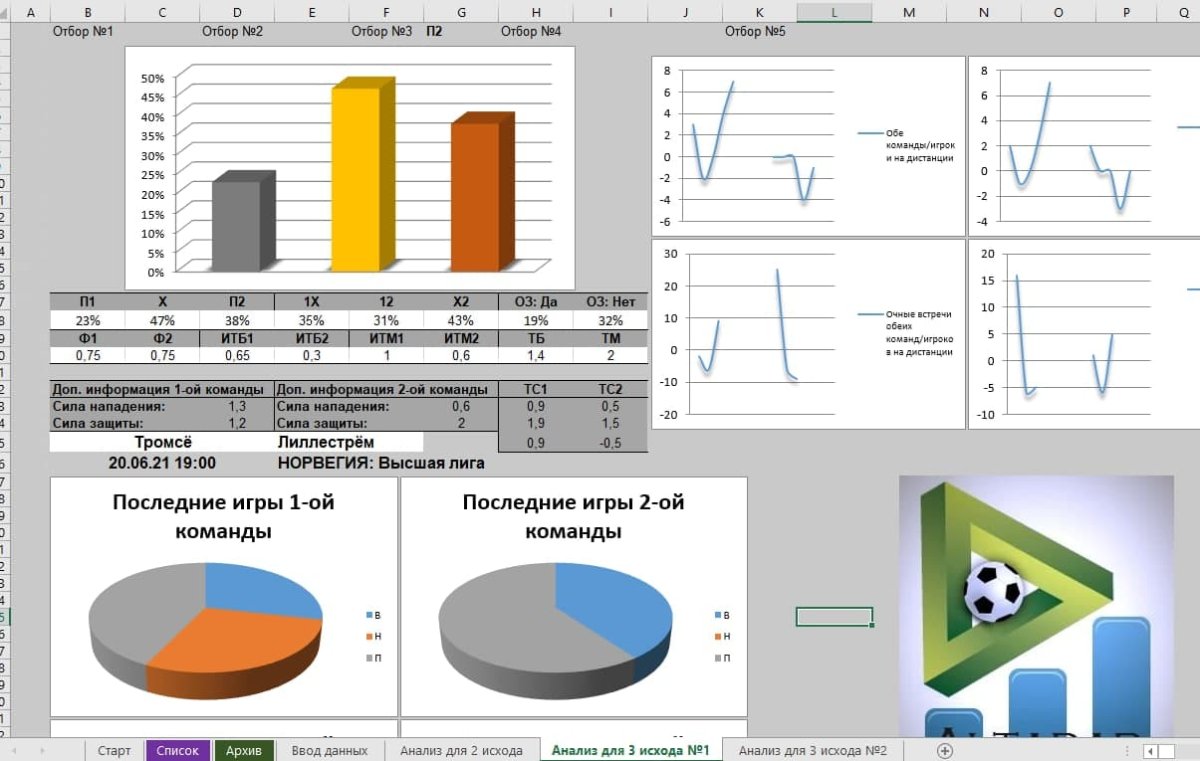
Task: Click the yellow bar in the bar chart
Action: [357, 178]
